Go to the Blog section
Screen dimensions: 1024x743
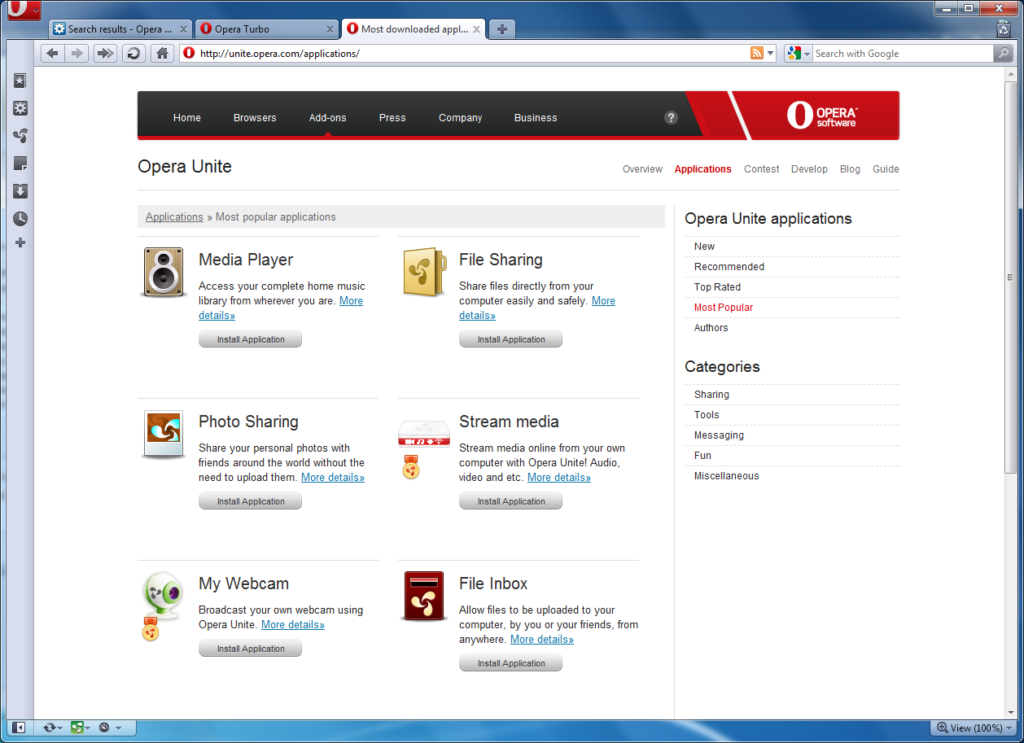[850, 169]
